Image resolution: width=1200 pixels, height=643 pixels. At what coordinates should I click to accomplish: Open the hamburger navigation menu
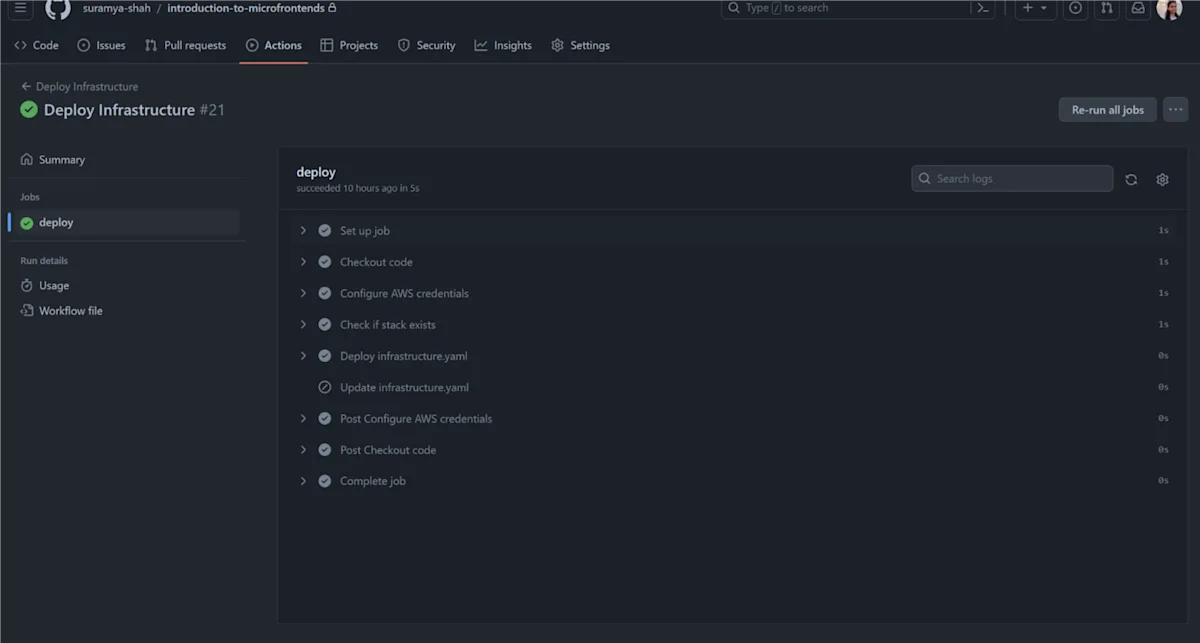[20, 8]
